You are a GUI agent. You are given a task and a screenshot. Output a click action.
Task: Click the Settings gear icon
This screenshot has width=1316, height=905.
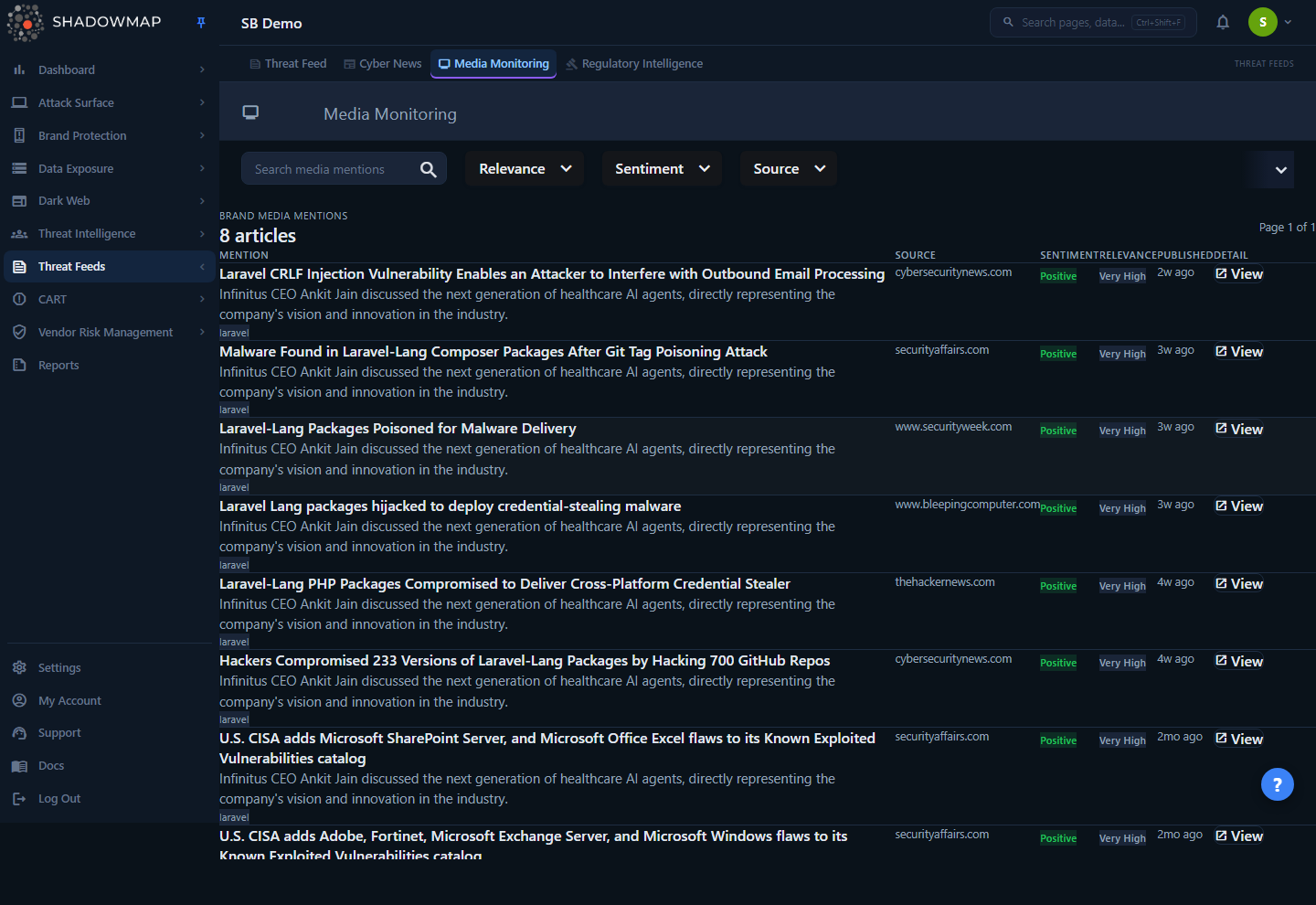pos(19,667)
